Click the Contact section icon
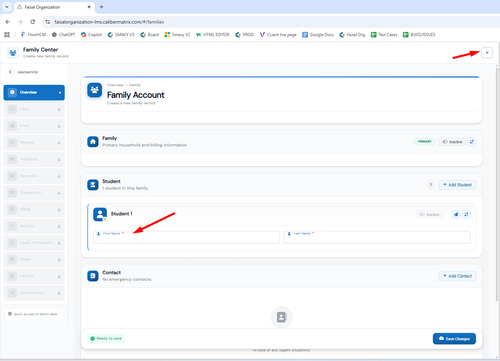This screenshot has height=361, width=500. 93,276
